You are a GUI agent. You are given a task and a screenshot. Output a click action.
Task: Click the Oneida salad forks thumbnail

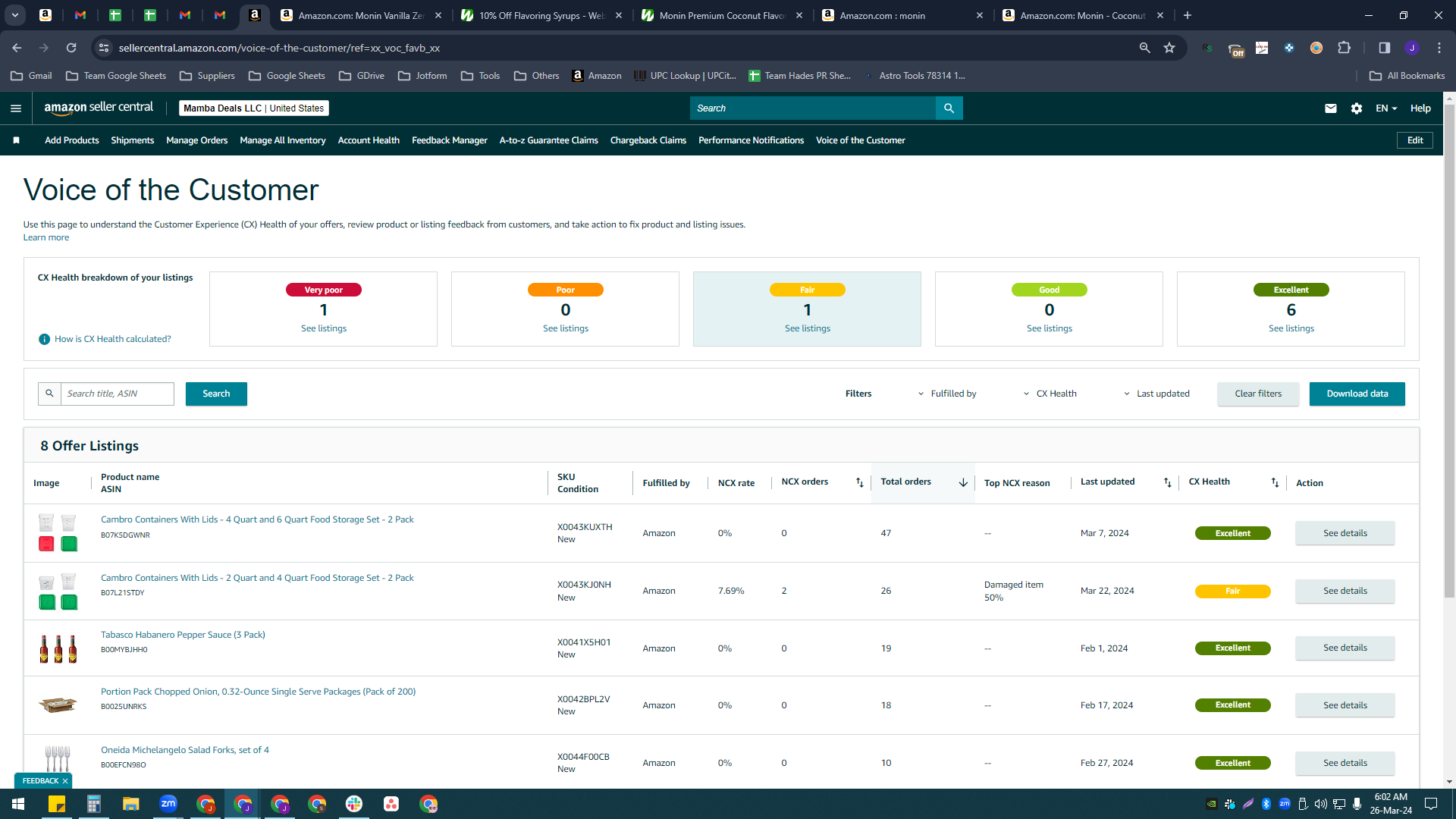[58, 759]
